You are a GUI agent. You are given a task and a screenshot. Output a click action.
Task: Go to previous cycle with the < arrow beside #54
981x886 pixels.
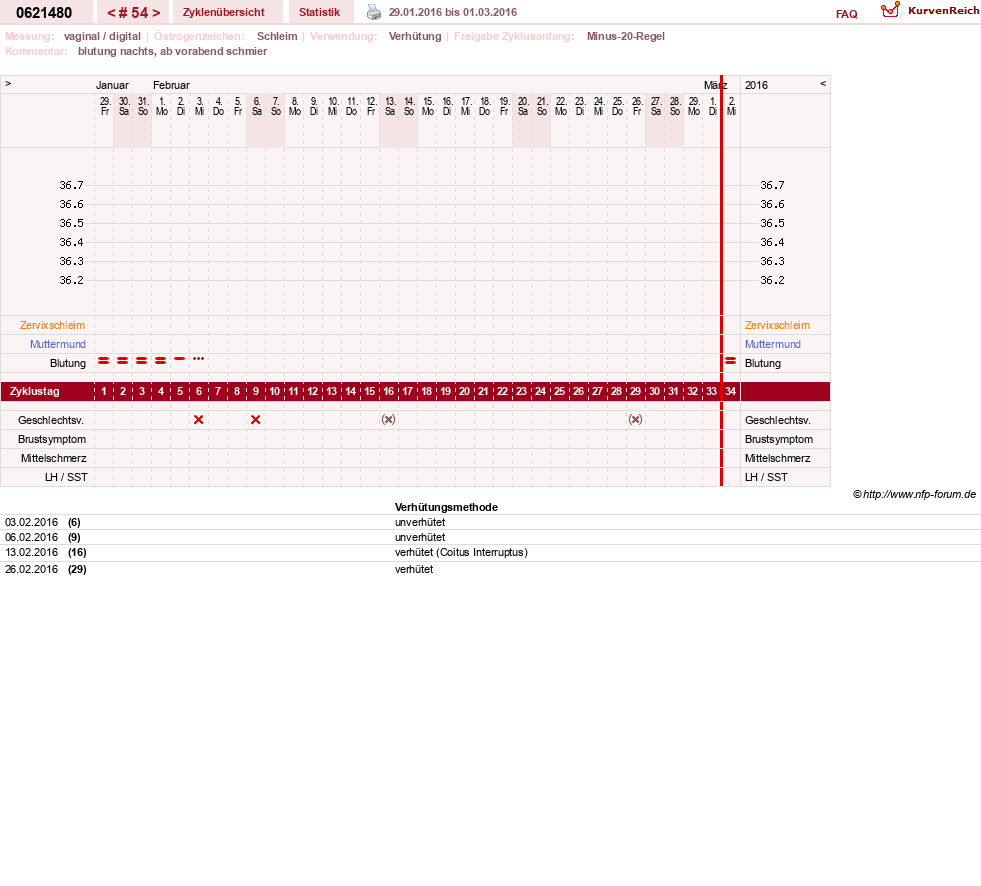click(x=111, y=13)
